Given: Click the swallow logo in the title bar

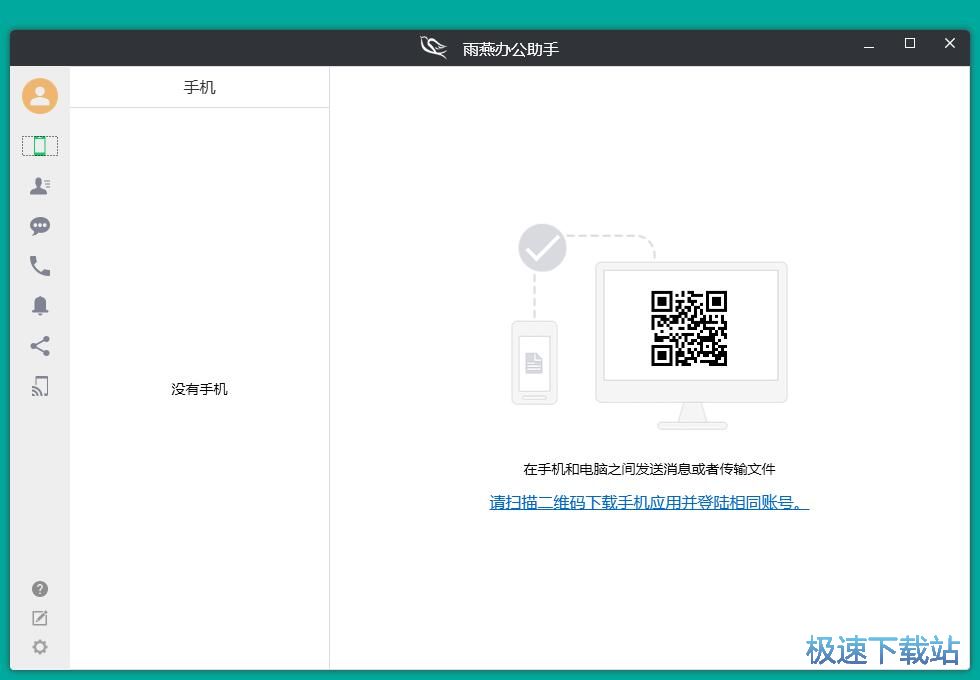Looking at the screenshot, I should [x=433, y=47].
